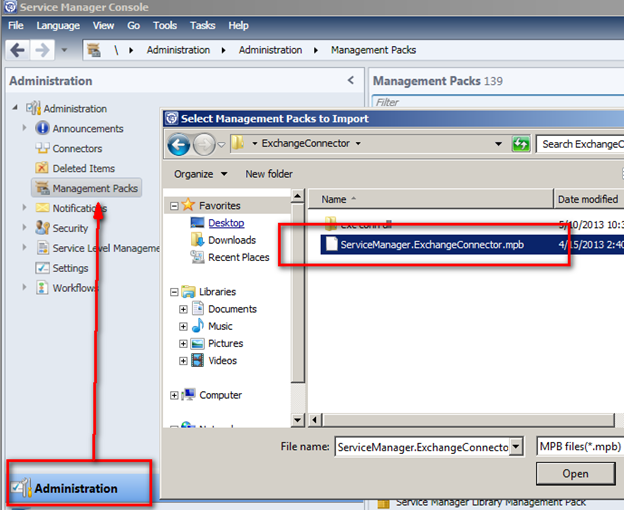The height and width of the screenshot is (510, 624).
Task: Sort by the Date modified column
Action: (x=589, y=199)
